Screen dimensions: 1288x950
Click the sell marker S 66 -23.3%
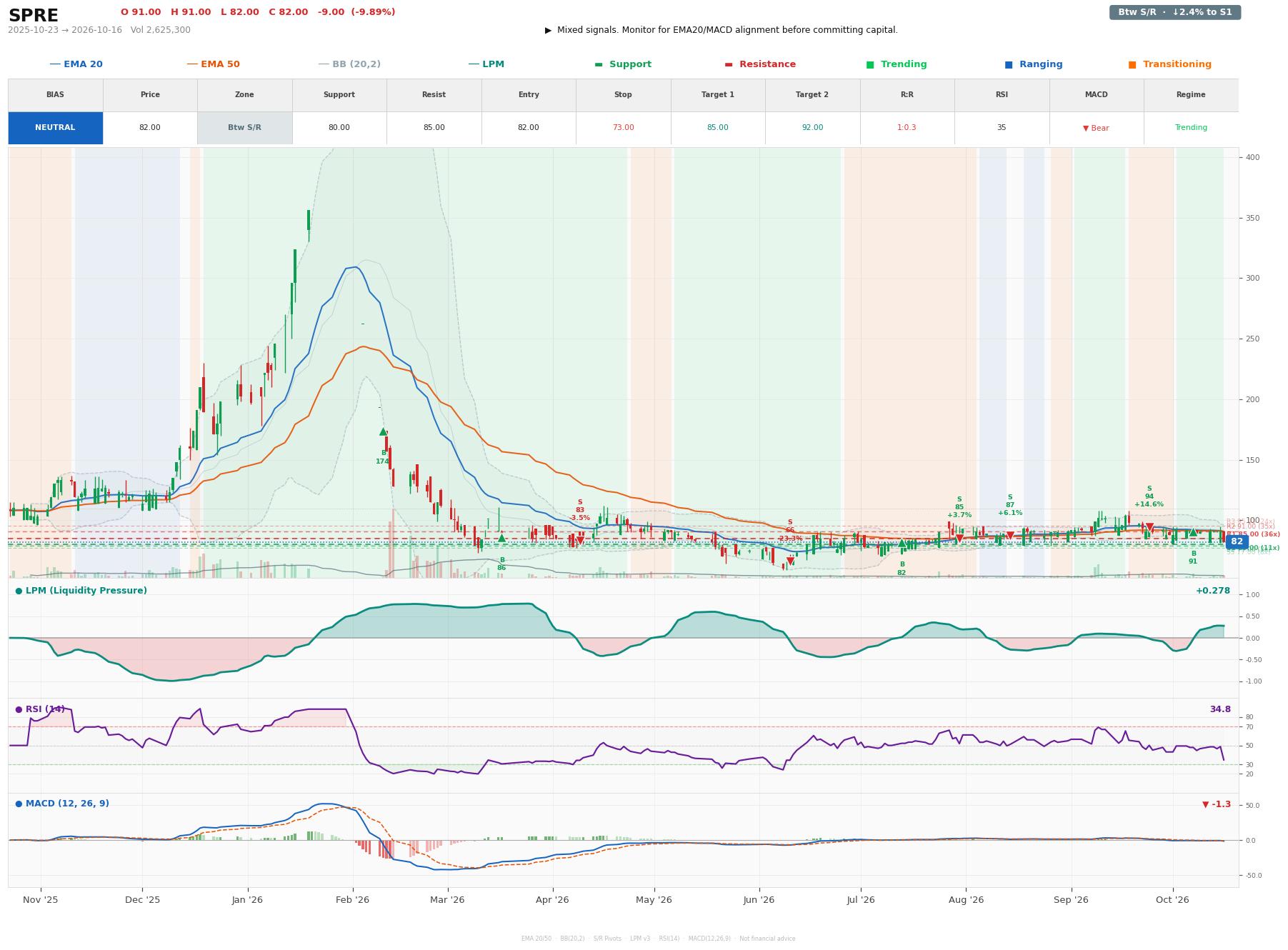(x=790, y=561)
